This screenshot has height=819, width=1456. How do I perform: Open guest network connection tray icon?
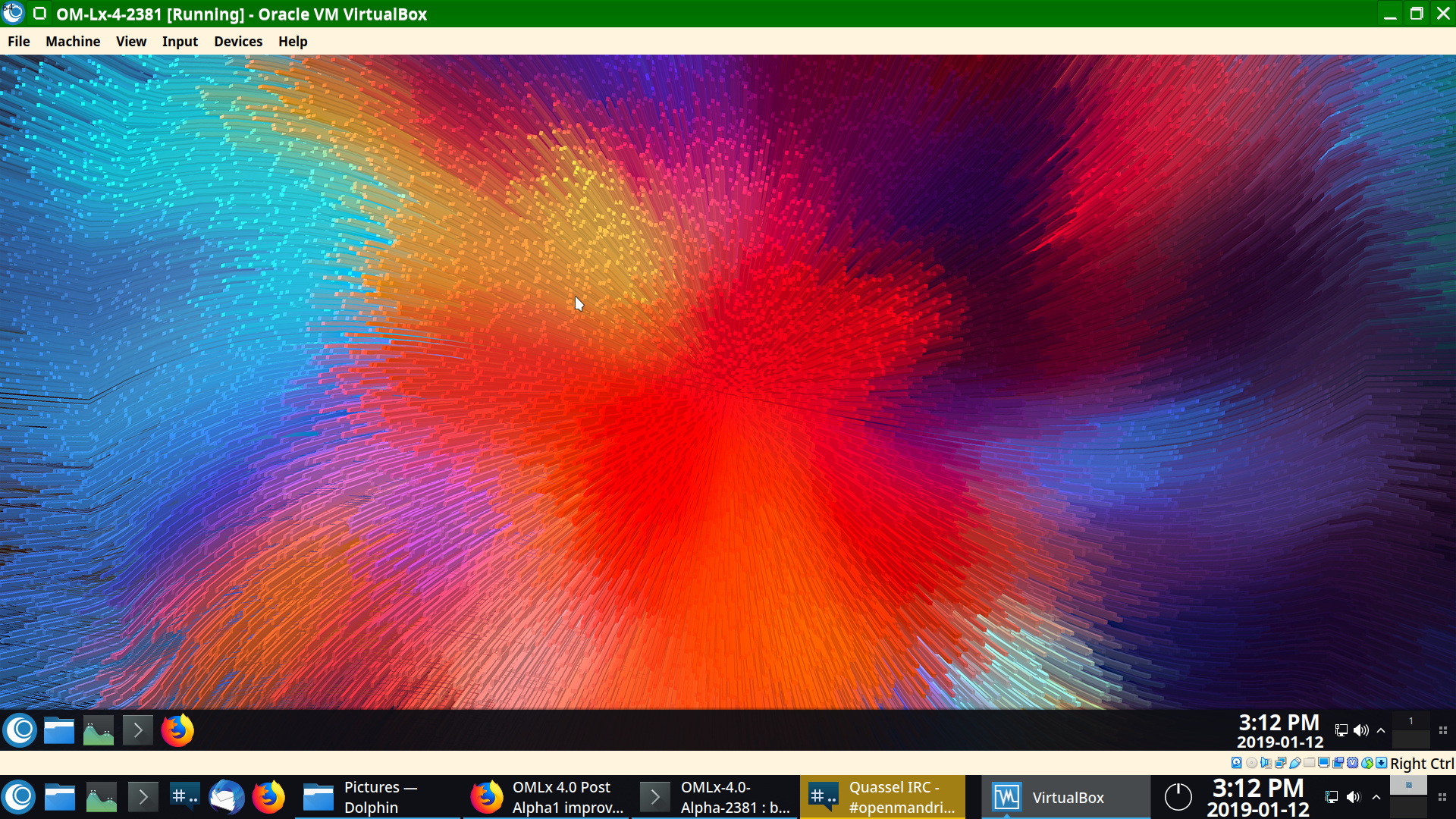tap(1341, 730)
